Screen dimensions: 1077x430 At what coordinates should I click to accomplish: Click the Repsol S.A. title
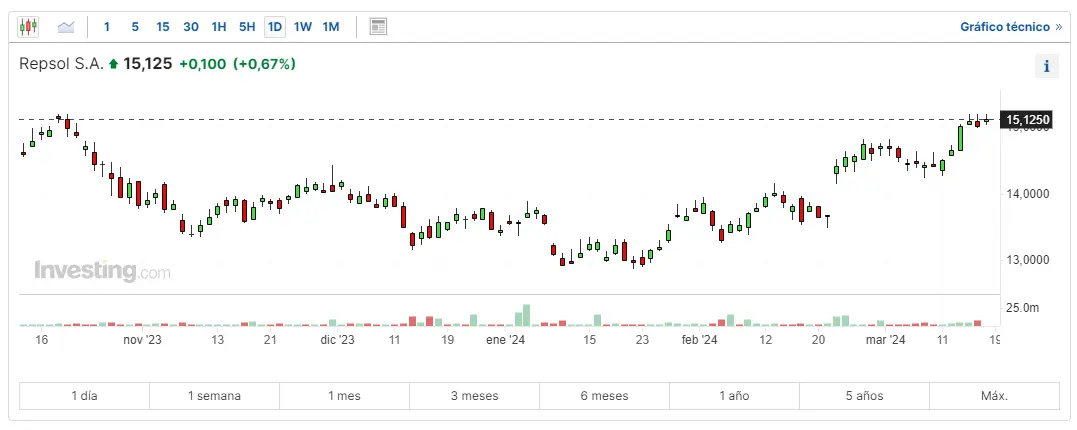tap(62, 64)
